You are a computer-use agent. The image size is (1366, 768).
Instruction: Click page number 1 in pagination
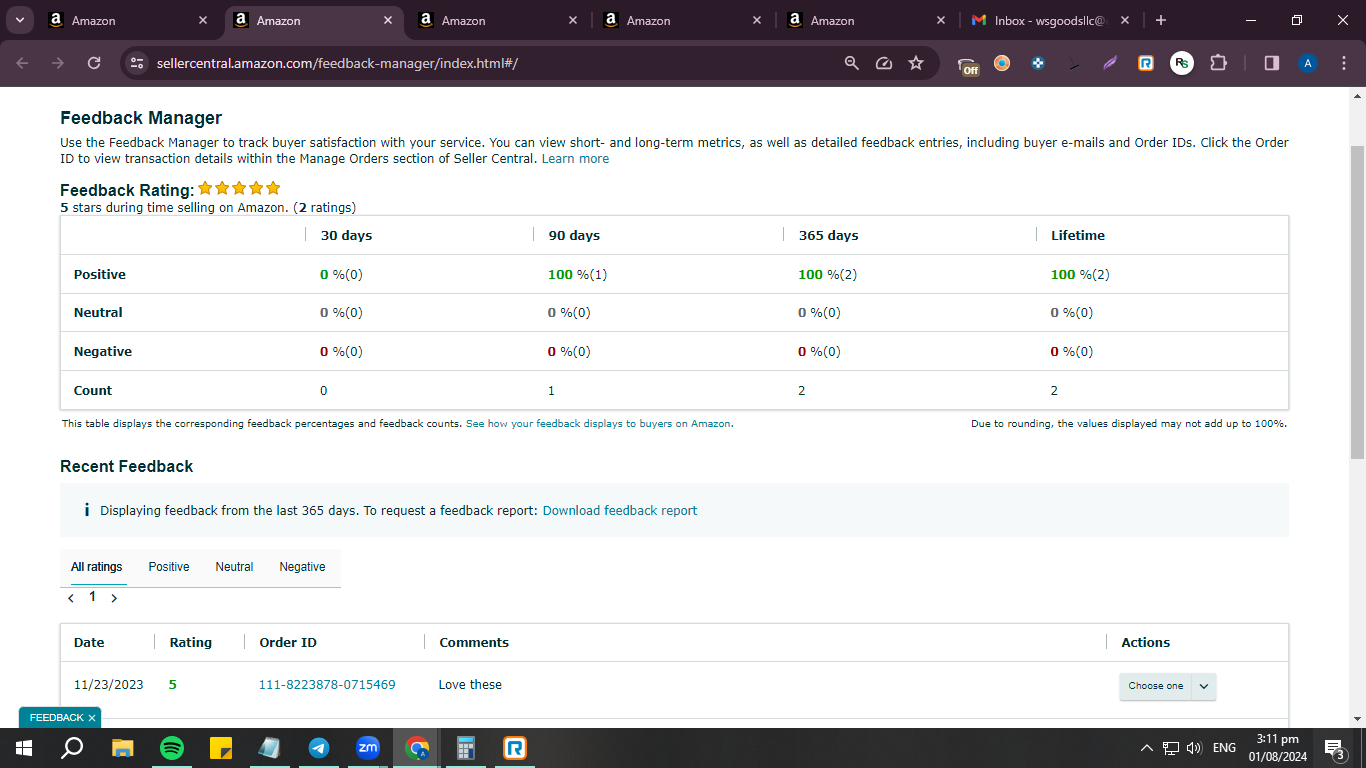[x=92, y=597]
